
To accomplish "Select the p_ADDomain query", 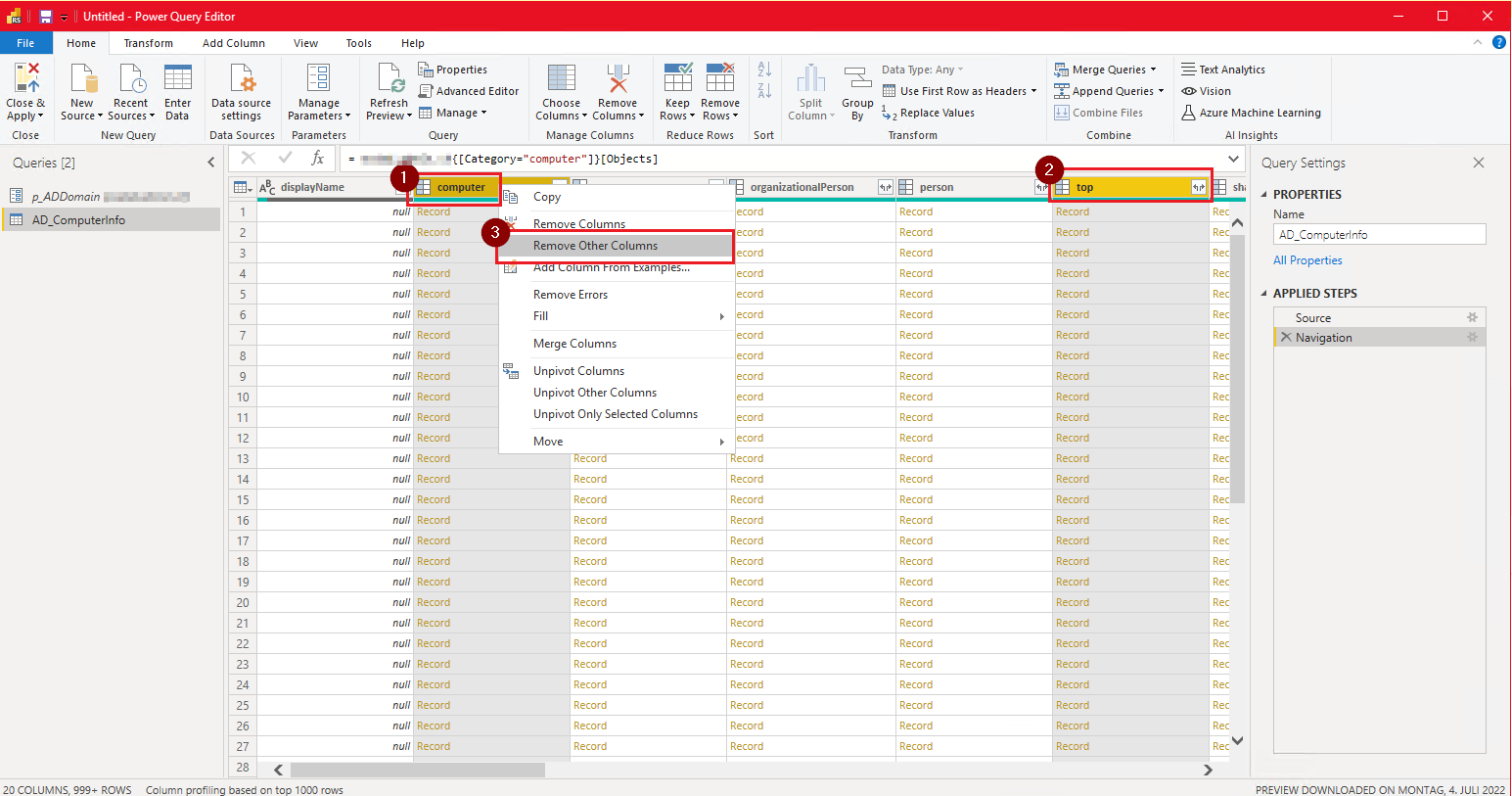I will click(x=112, y=197).
